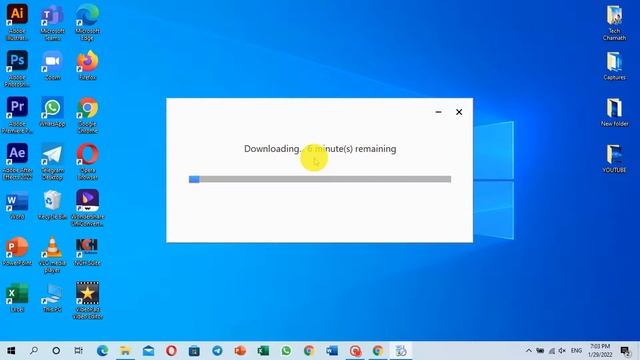The width and height of the screenshot is (640, 360).
Task: Open the Mail app from taskbar
Action: click(148, 351)
